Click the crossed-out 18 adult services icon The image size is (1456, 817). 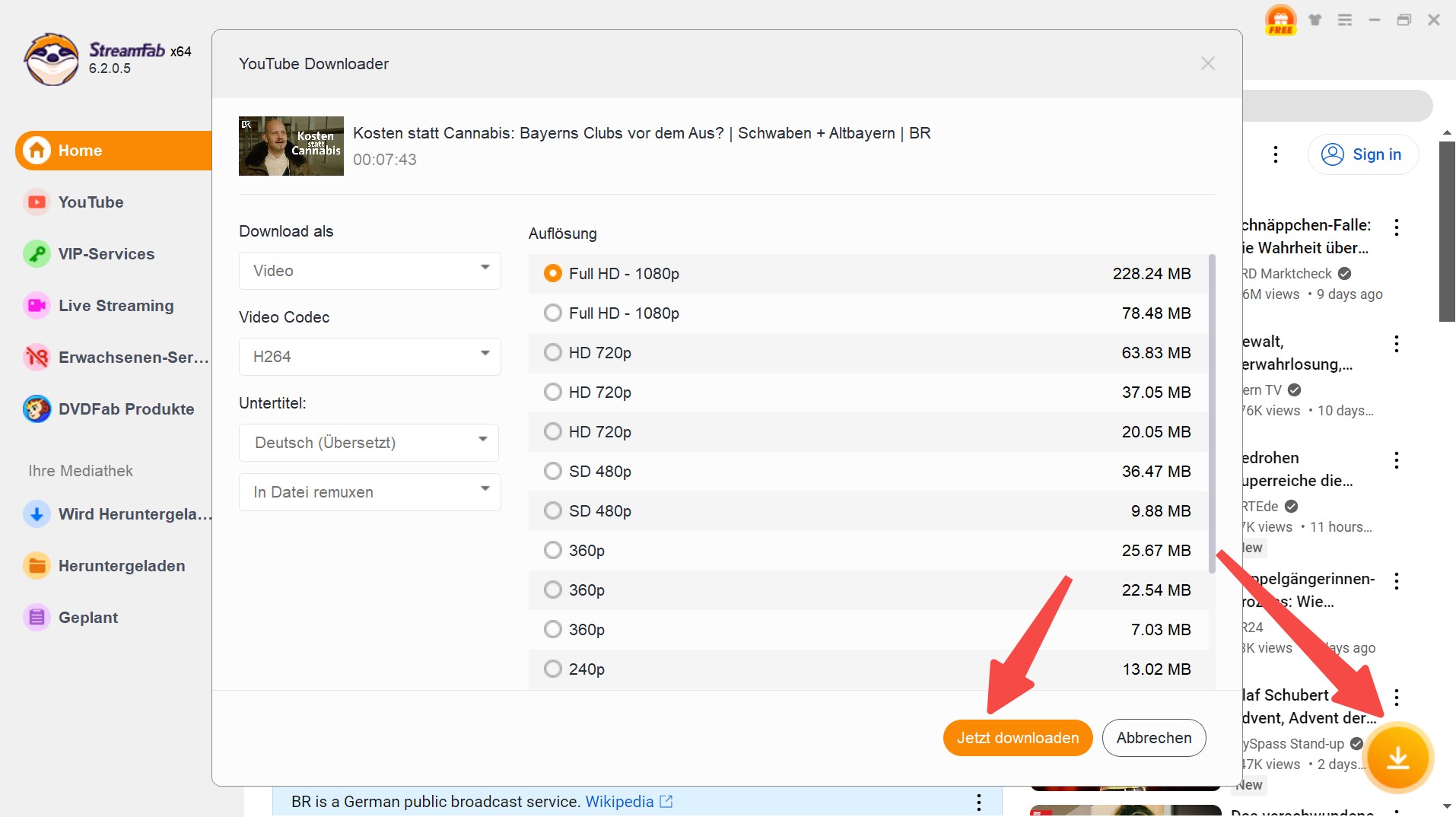[x=37, y=358]
